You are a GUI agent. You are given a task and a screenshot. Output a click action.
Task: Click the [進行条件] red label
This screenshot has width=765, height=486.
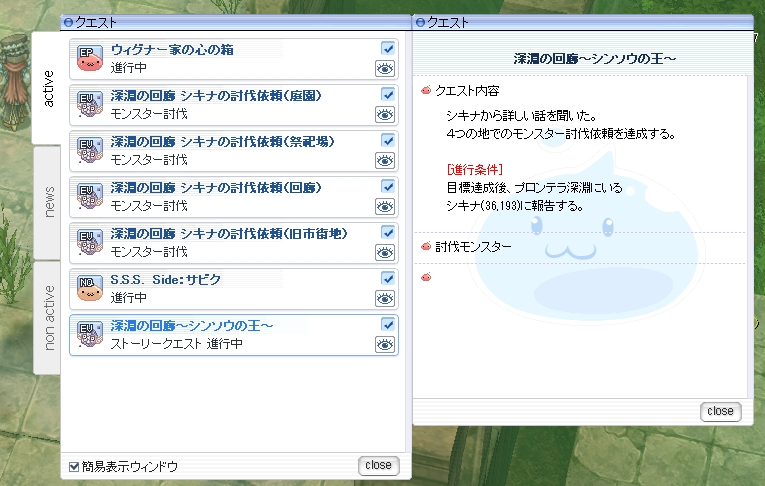[474, 169]
